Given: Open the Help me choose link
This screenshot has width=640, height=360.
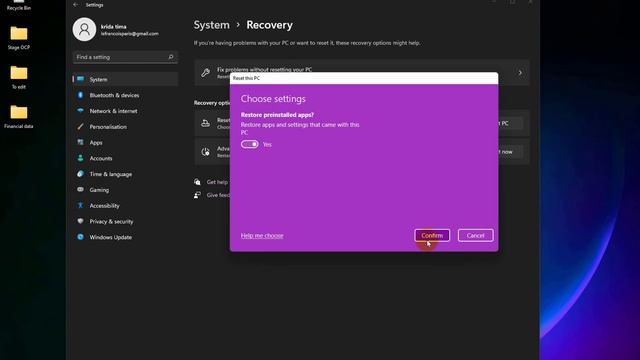Looking at the screenshot, I should [x=262, y=236].
